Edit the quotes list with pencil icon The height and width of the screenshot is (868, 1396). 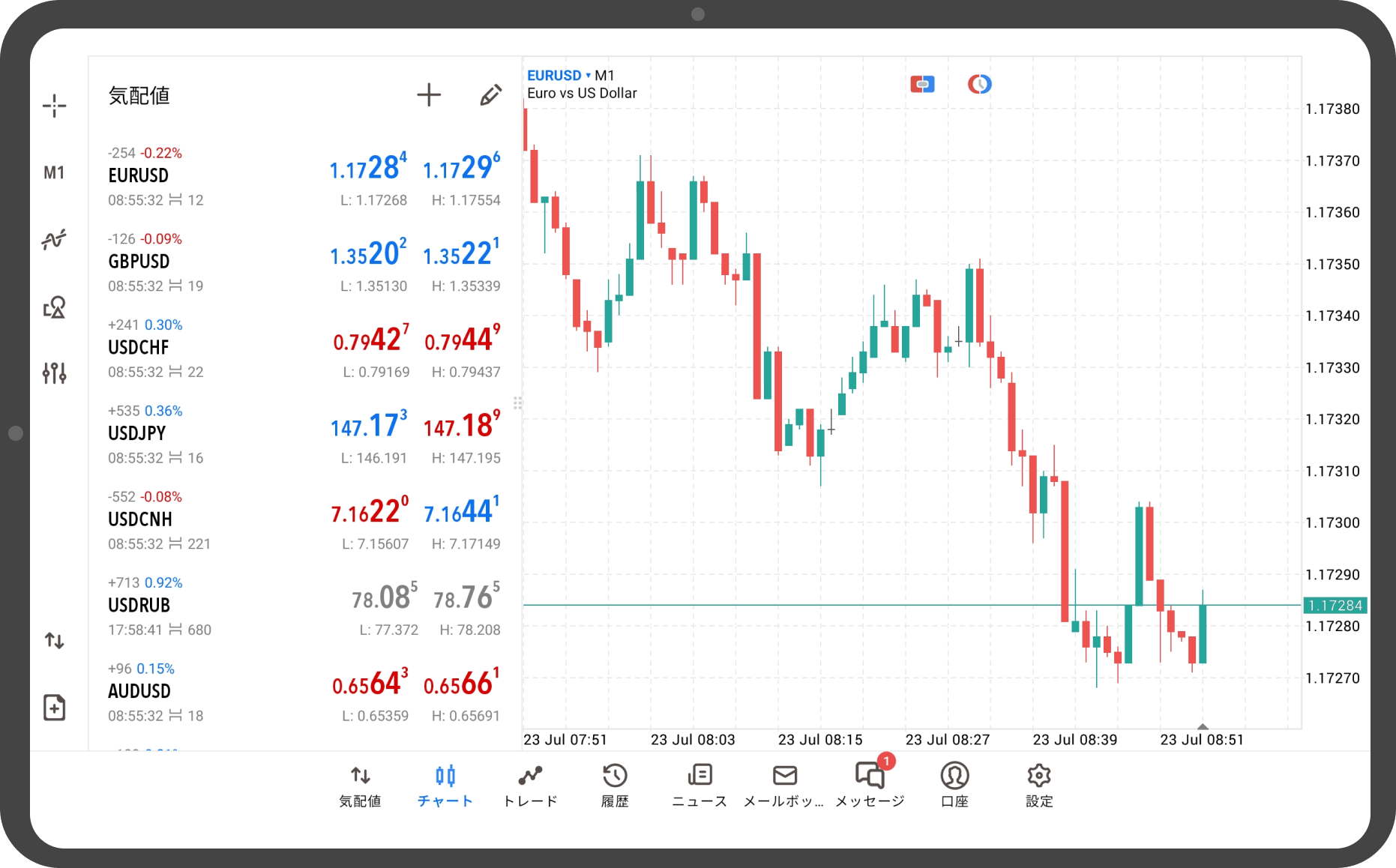[x=490, y=95]
